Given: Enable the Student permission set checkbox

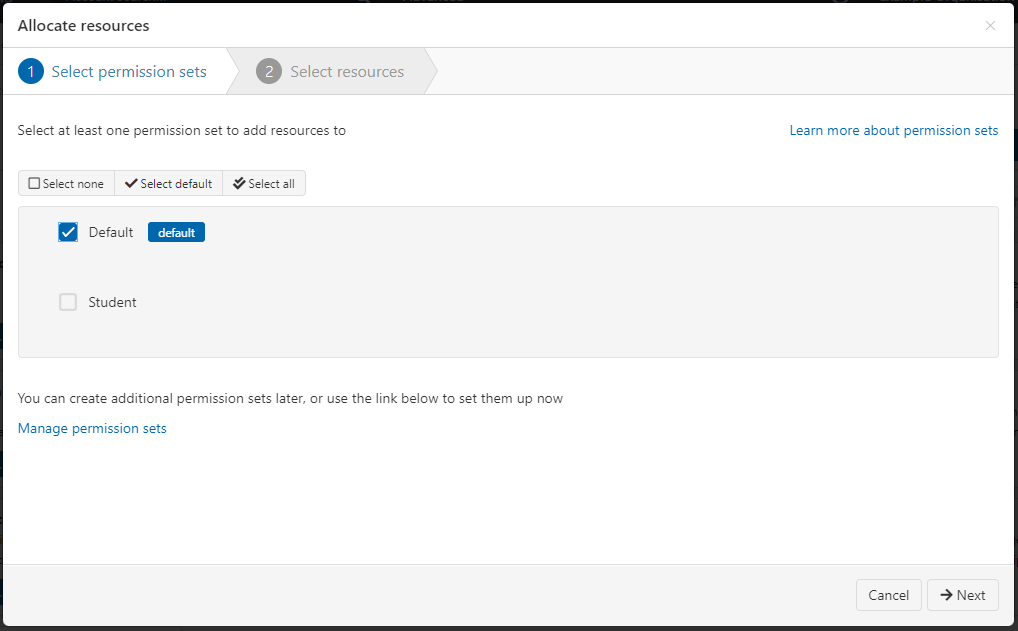Looking at the screenshot, I should pos(68,302).
